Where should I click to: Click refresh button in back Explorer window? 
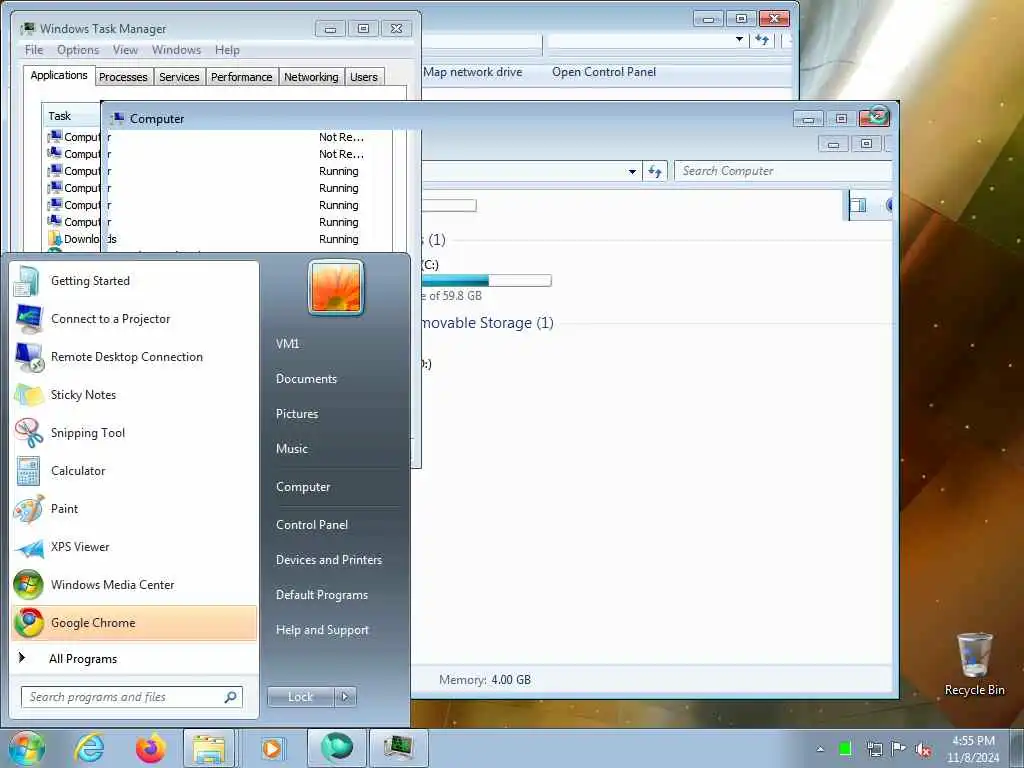pos(761,40)
